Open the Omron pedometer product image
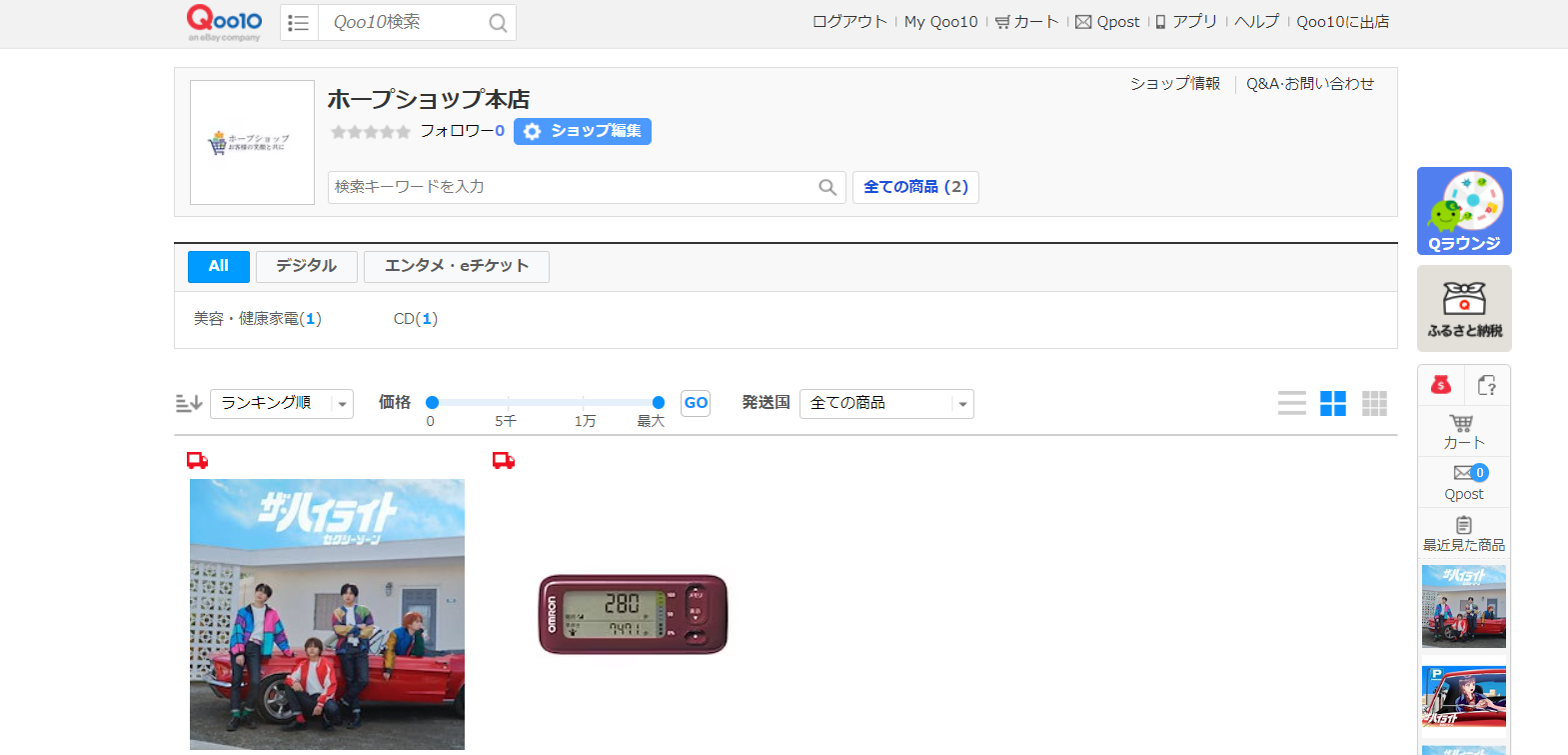Image resolution: width=1568 pixels, height=755 pixels. [x=634, y=614]
